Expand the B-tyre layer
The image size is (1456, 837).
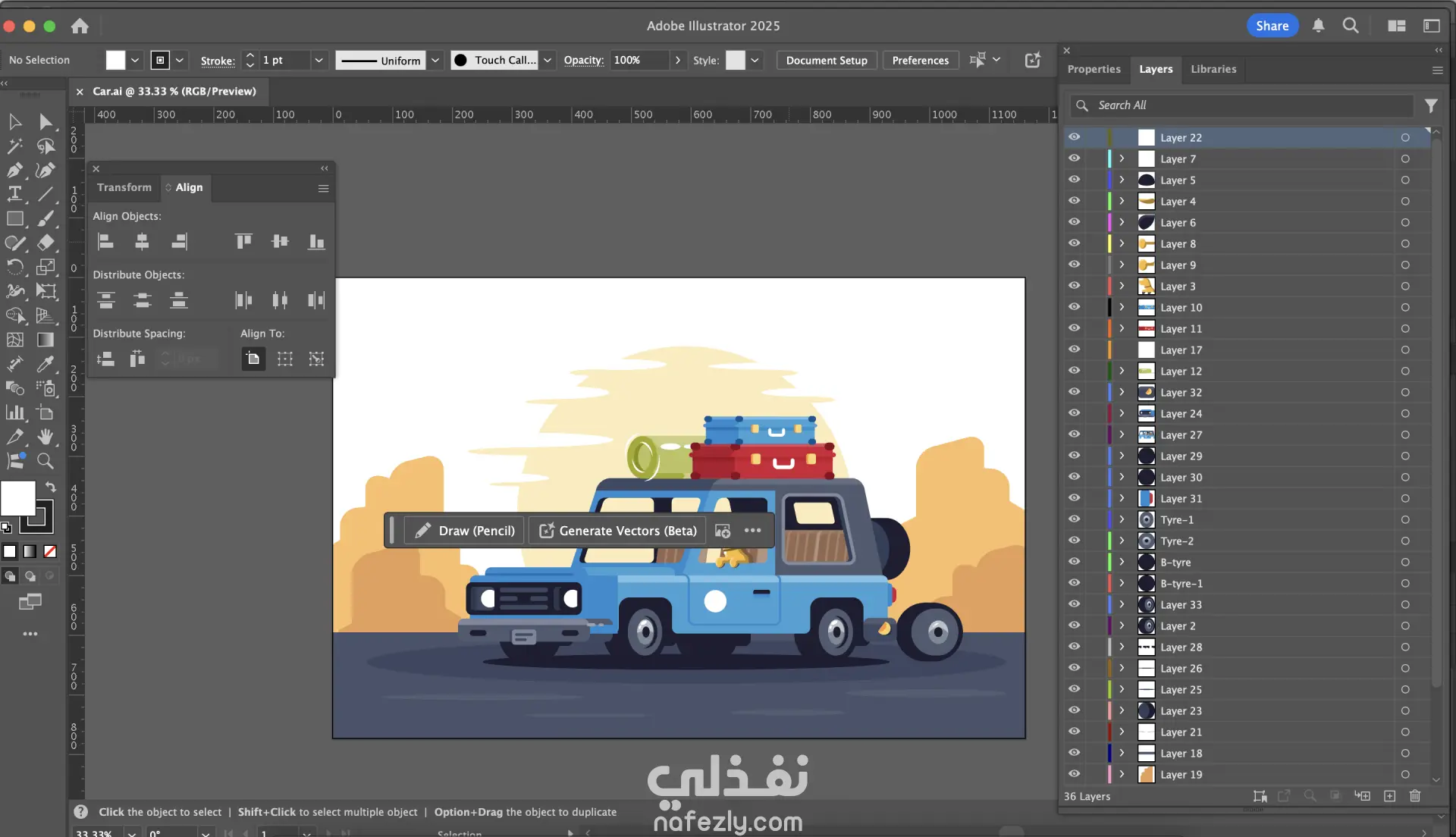[x=1122, y=562]
